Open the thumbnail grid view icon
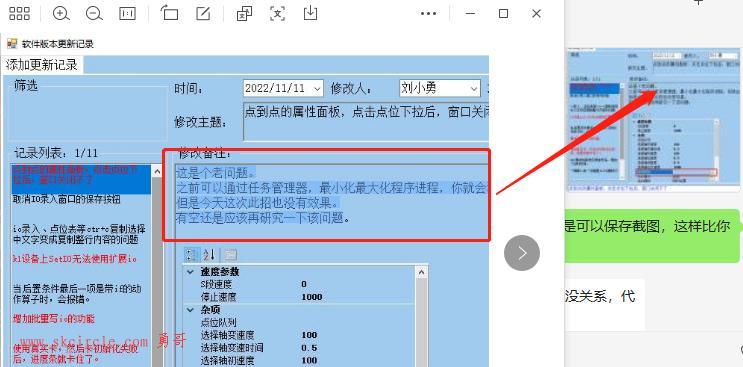743x367 pixels. pyautogui.click(x=19, y=14)
